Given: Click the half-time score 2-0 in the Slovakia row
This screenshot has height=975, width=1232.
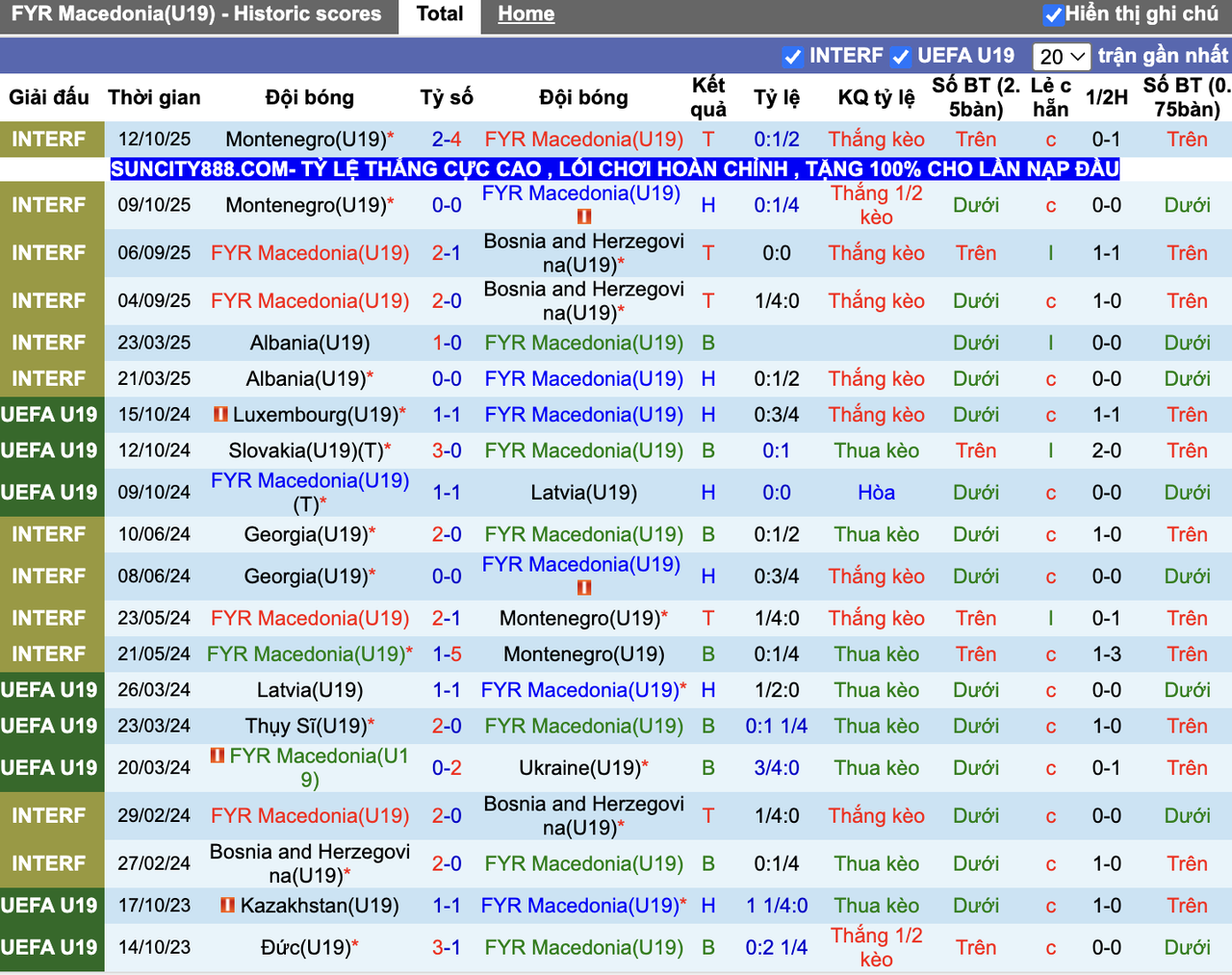Looking at the screenshot, I should click(1107, 450).
